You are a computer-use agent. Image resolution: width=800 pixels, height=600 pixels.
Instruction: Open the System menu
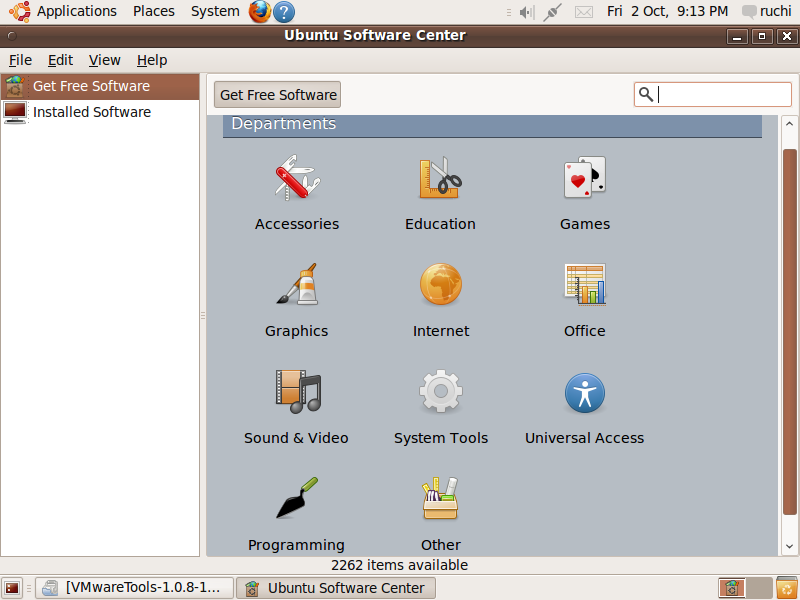tap(215, 11)
